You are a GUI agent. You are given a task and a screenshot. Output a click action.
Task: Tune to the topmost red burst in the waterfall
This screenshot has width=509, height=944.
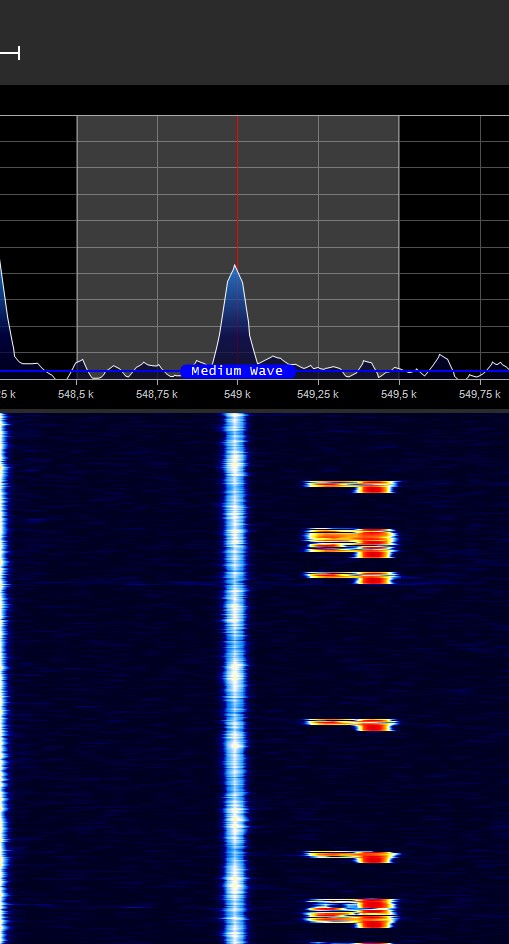(x=352, y=486)
